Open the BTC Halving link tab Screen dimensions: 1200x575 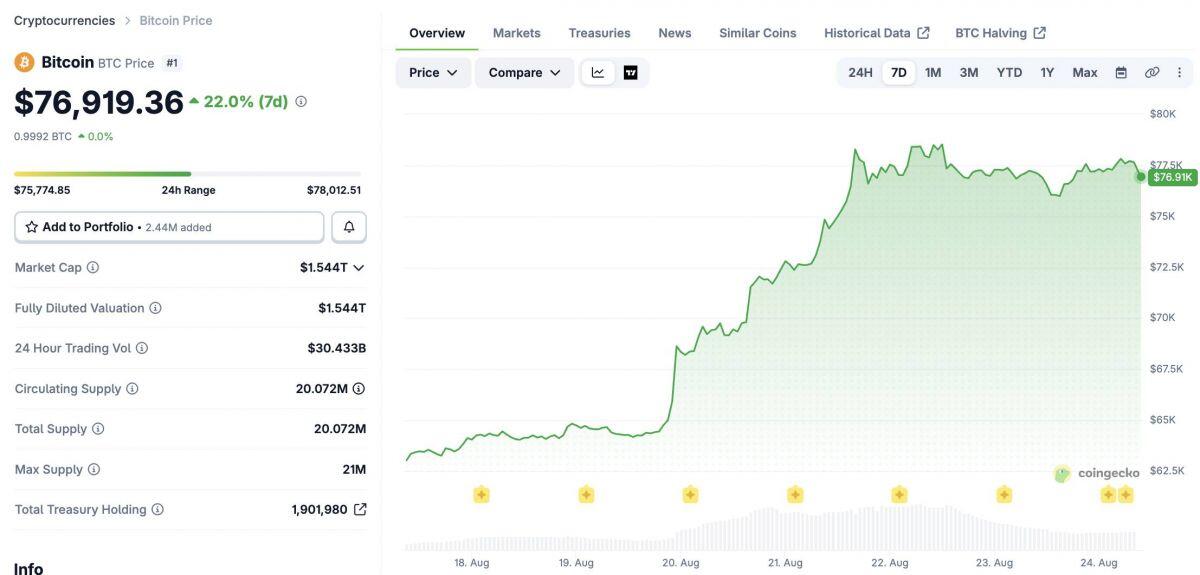(1001, 33)
